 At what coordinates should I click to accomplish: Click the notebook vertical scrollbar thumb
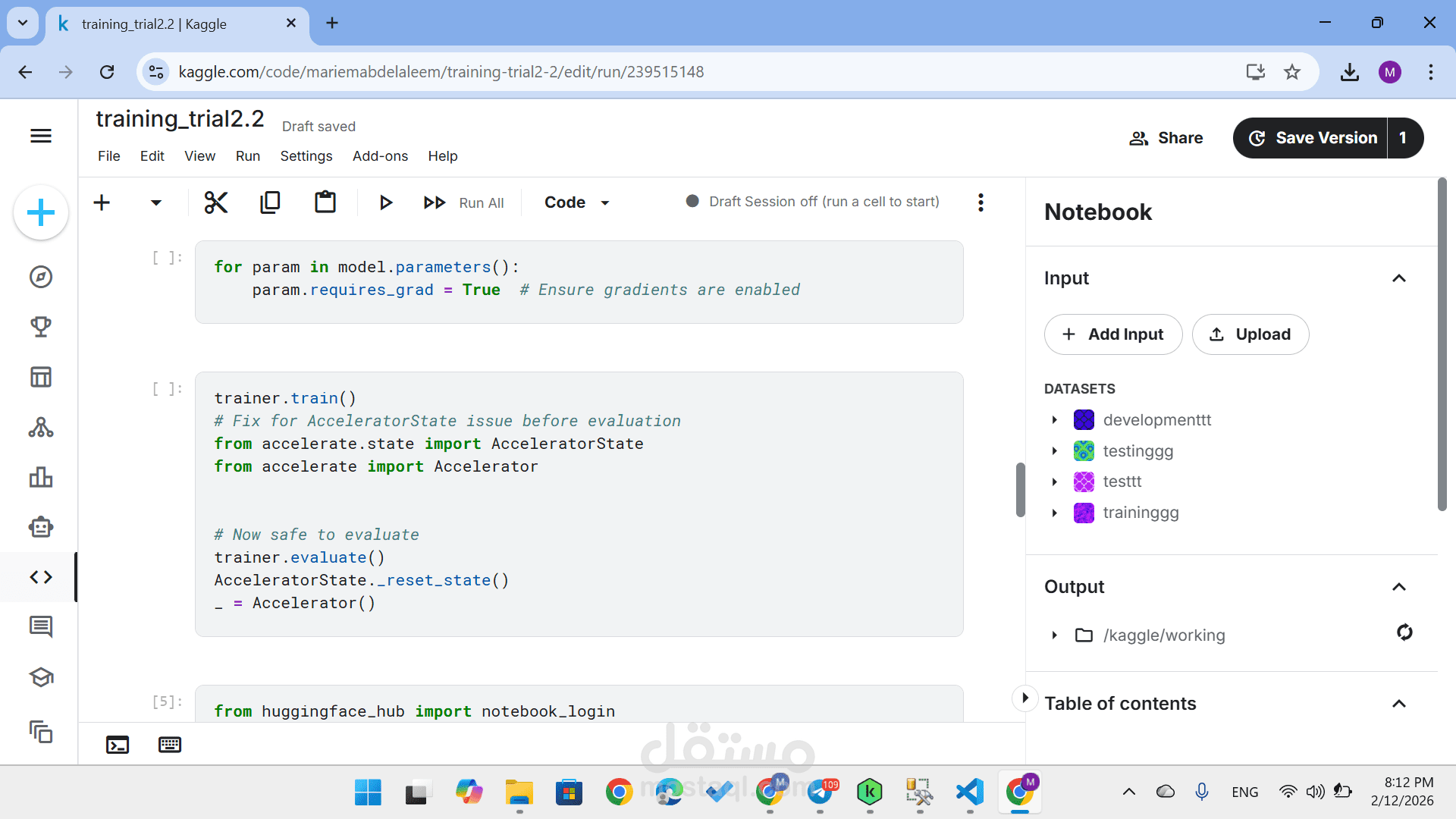[x=1021, y=490]
